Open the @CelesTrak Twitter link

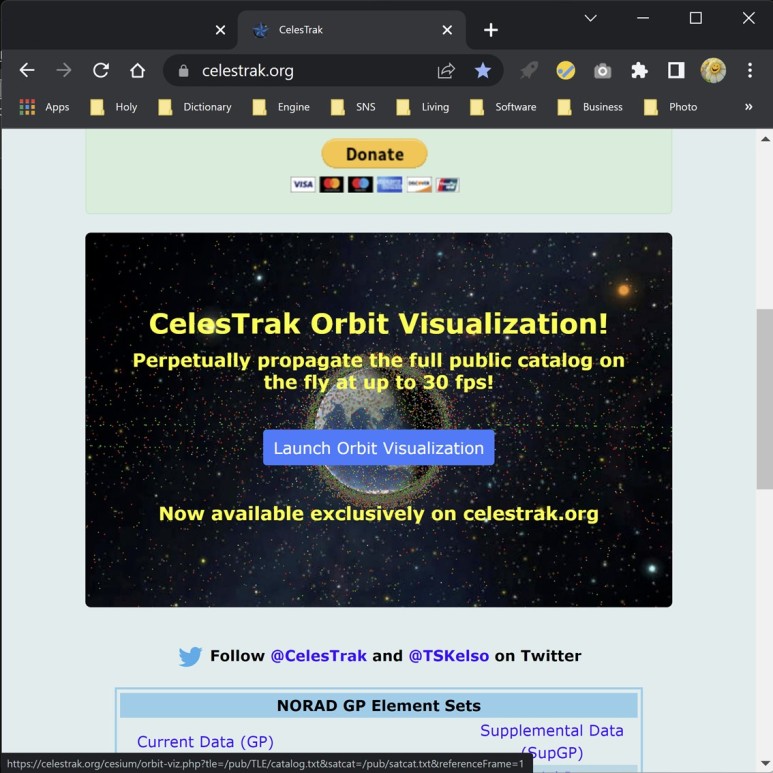click(x=318, y=656)
